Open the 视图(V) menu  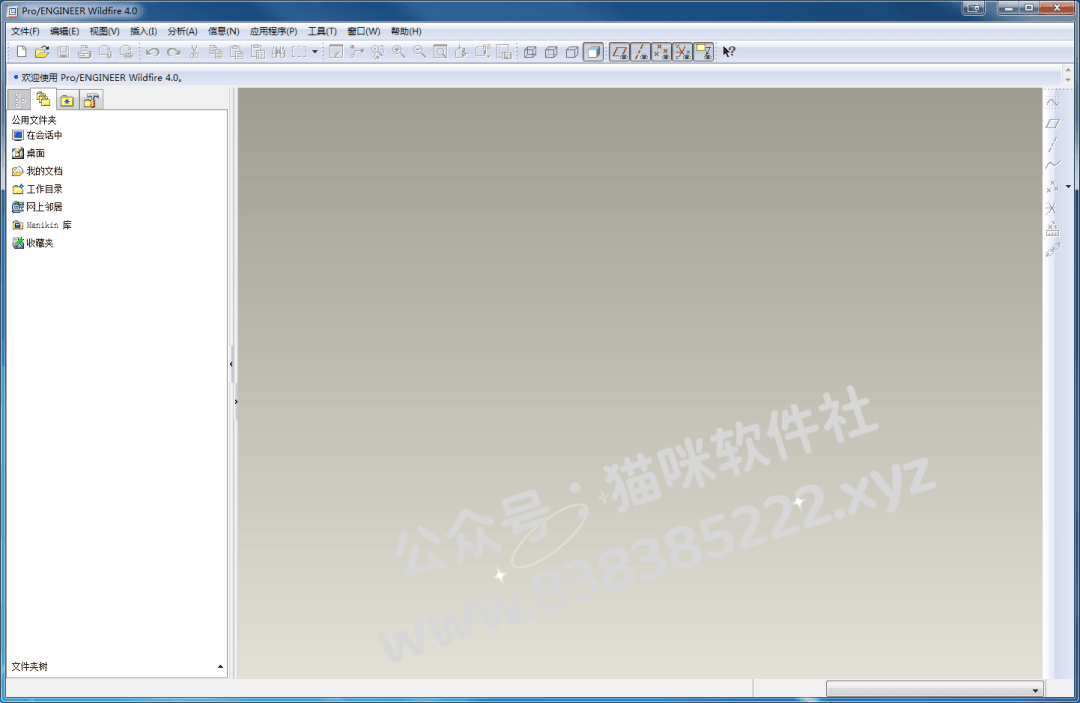pyautogui.click(x=104, y=31)
